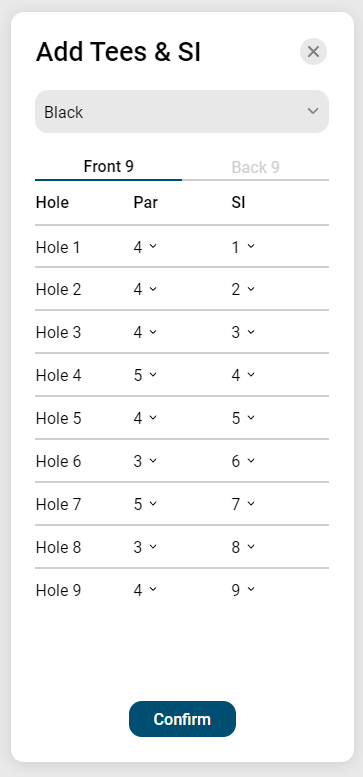Open SI dropdown for Hole 4

(243, 376)
